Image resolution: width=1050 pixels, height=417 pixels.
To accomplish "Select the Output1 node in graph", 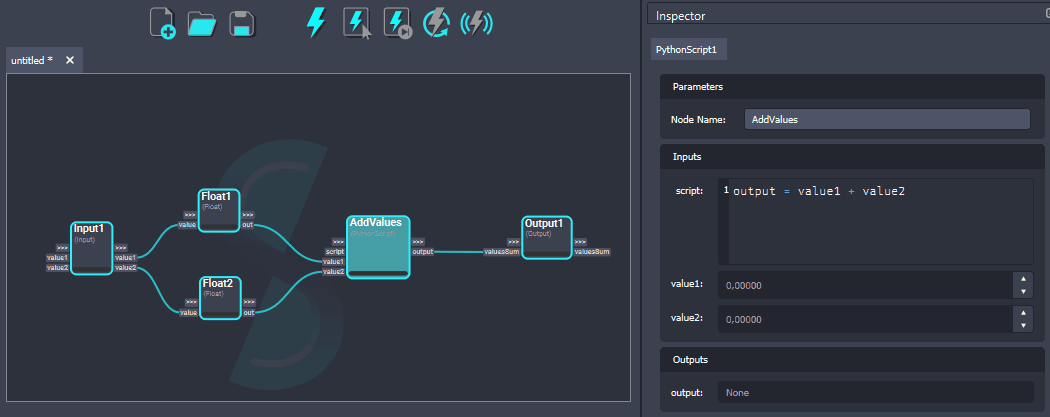I will click(x=546, y=237).
